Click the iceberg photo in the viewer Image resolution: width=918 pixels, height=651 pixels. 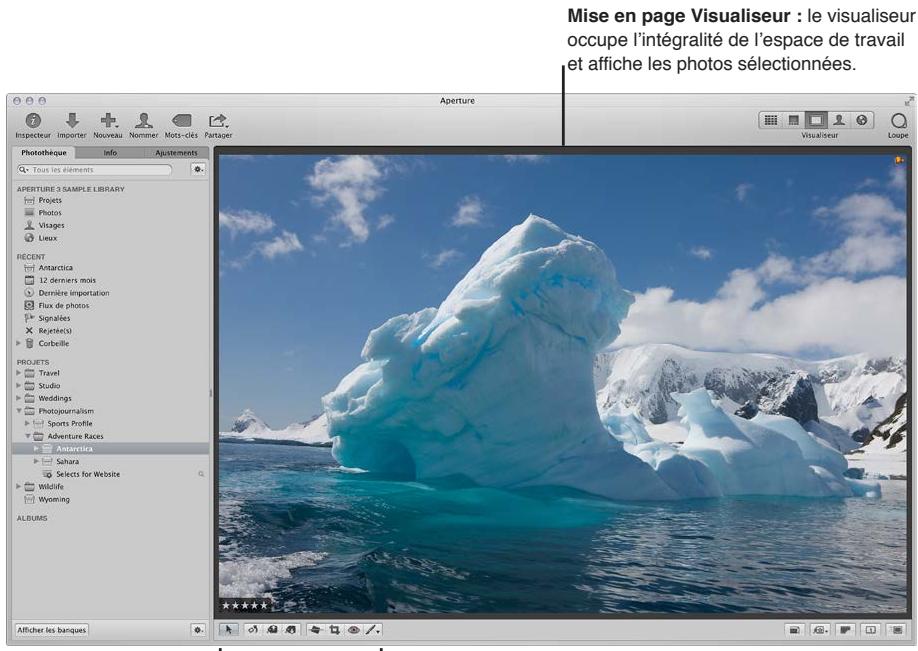563,384
